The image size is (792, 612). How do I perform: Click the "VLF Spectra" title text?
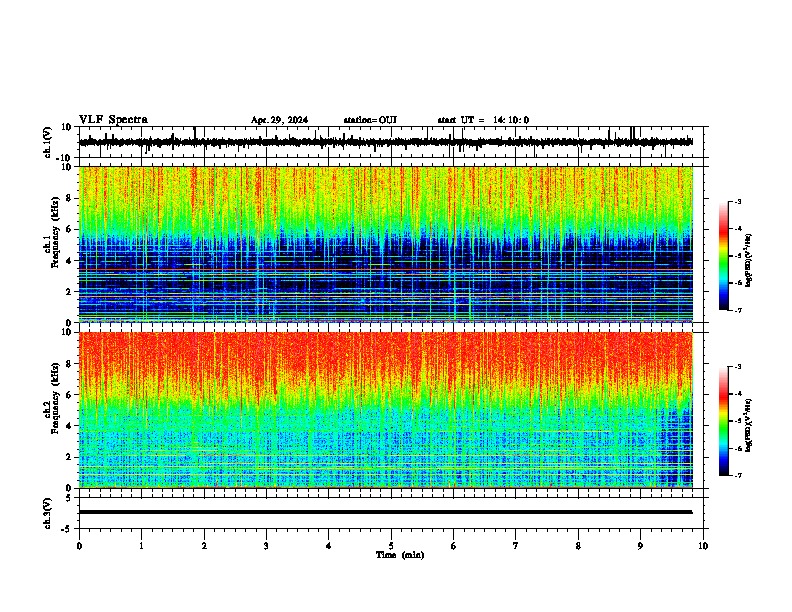(113, 120)
